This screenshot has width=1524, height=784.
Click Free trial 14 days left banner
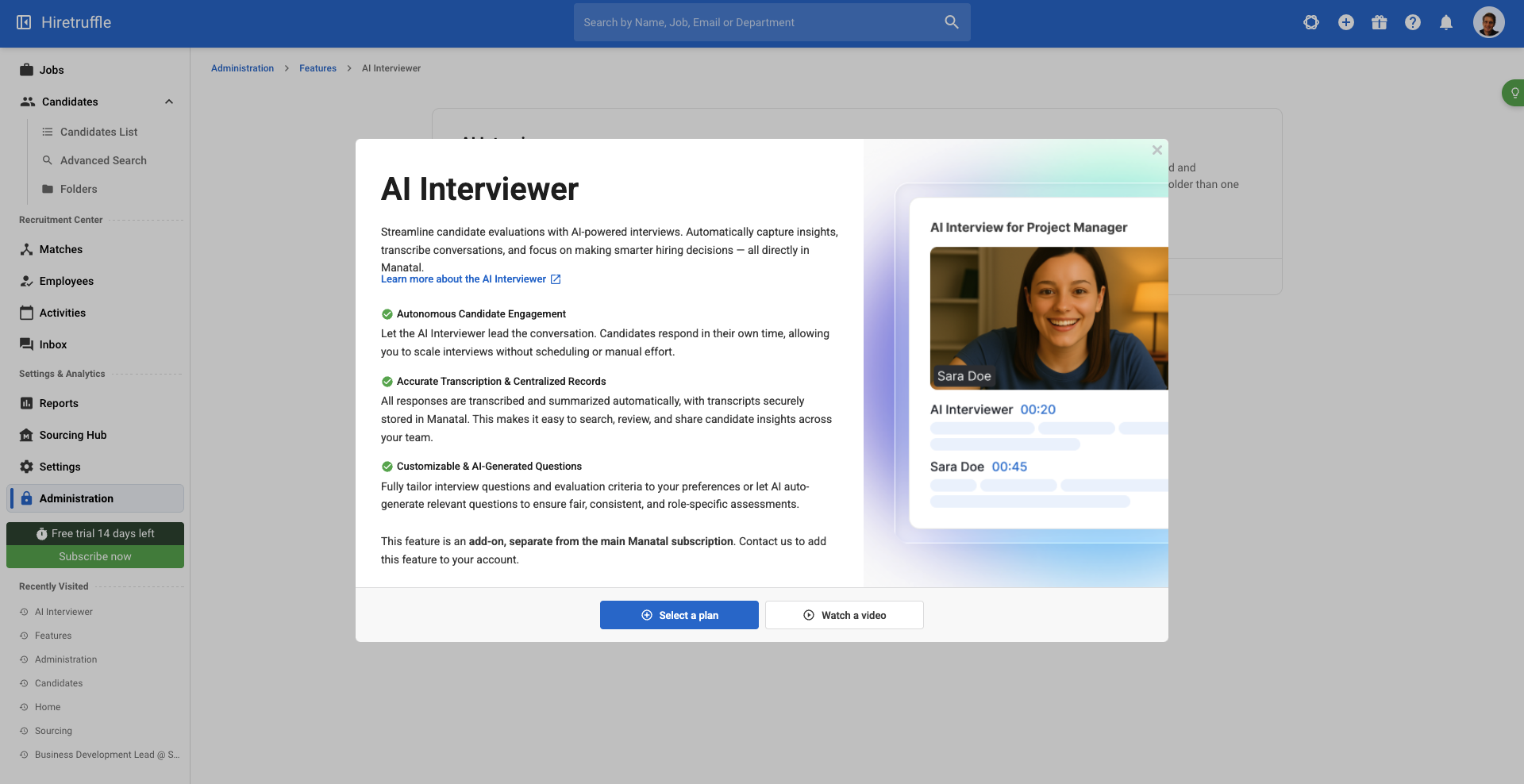(x=95, y=533)
